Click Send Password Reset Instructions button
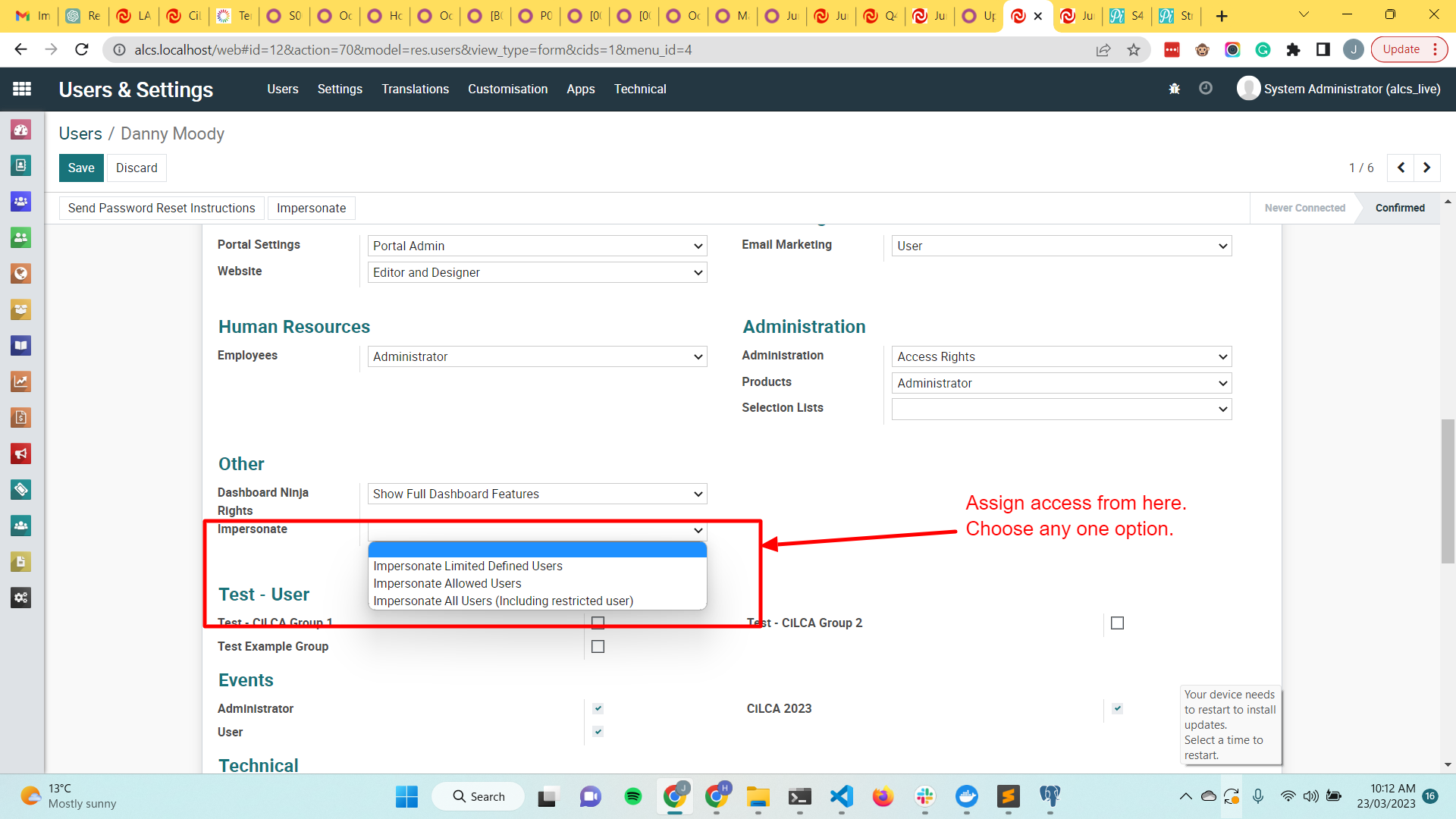The width and height of the screenshot is (1456, 819). (x=162, y=208)
